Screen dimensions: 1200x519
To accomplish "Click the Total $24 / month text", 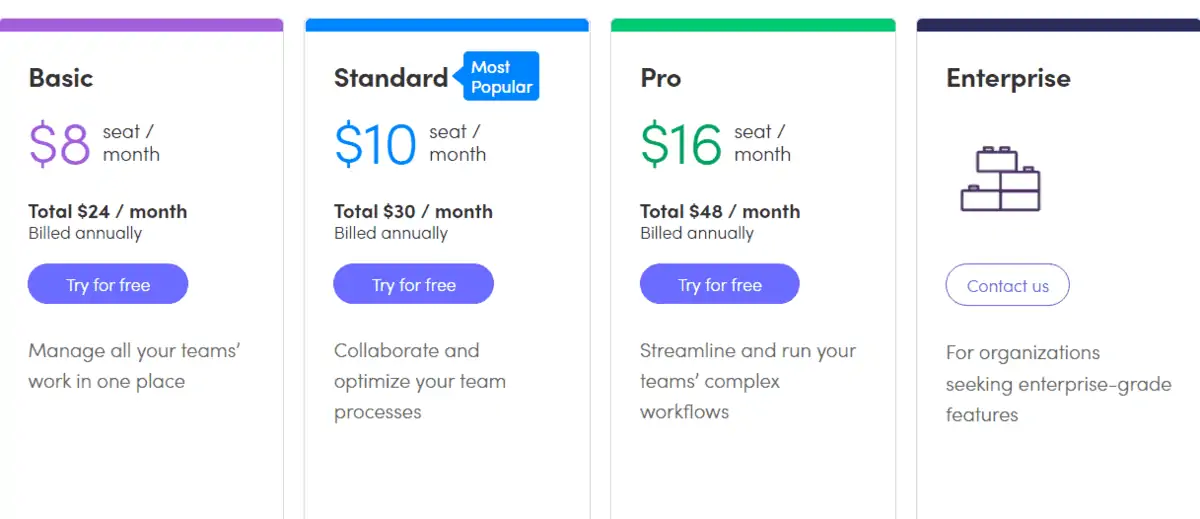I will [x=108, y=211].
